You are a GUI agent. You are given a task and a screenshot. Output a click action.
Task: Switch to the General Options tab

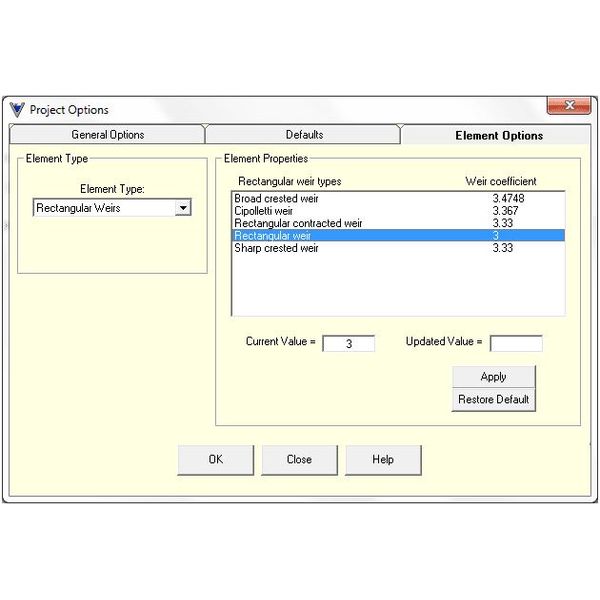[x=107, y=135]
